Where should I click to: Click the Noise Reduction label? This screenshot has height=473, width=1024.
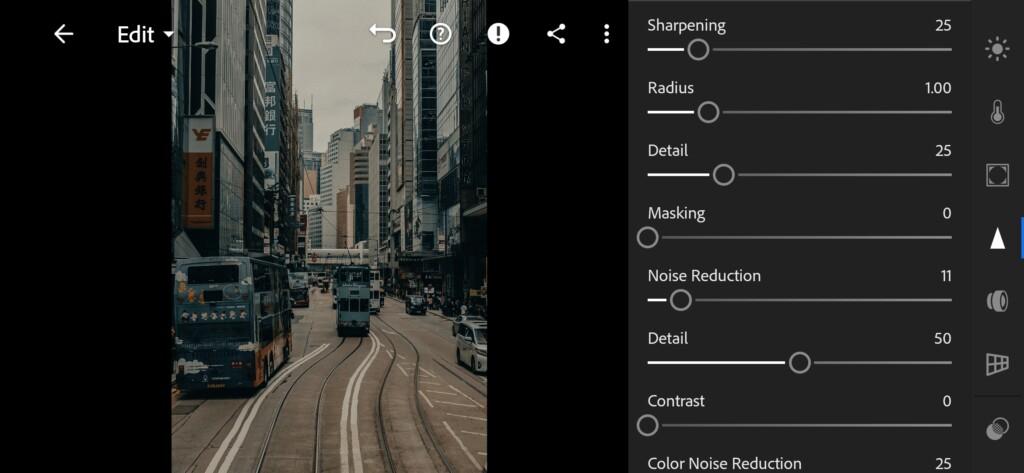click(x=704, y=276)
